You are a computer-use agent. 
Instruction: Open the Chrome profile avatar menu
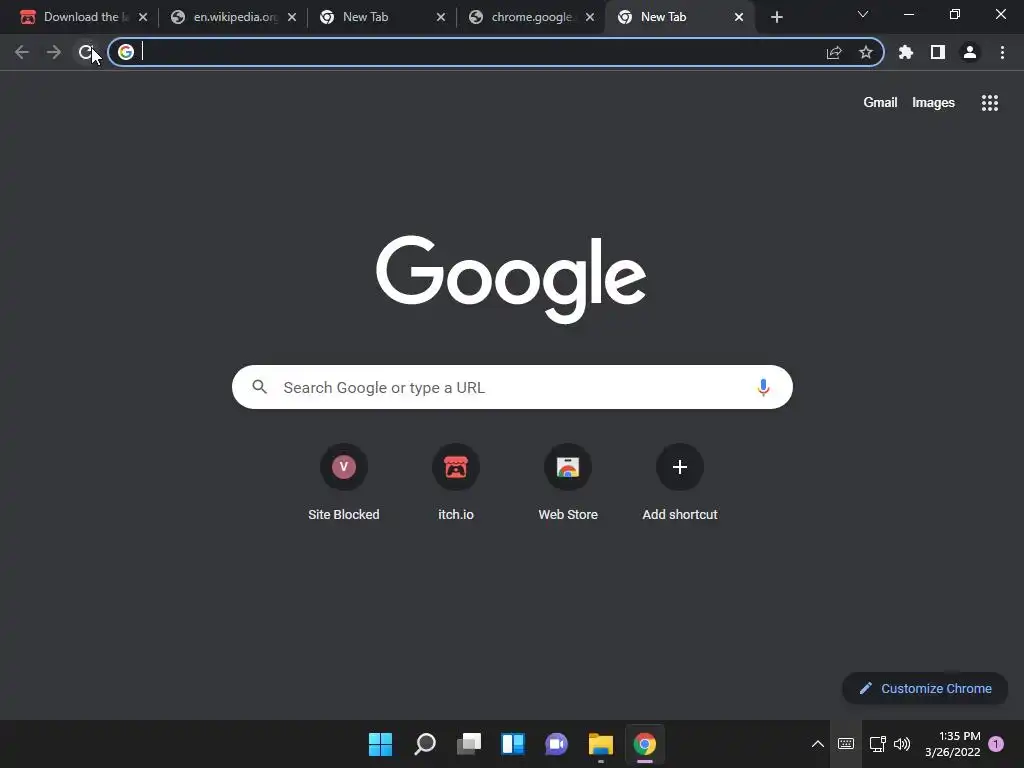click(970, 52)
